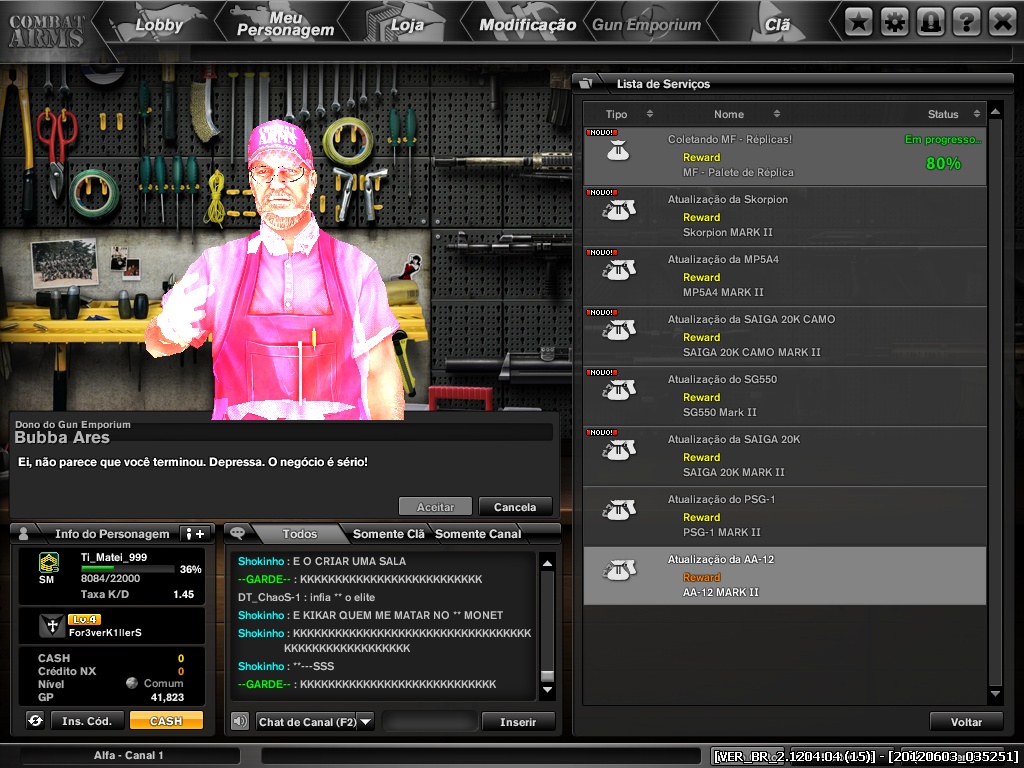Viewport: 1024px width, 768px height.
Task: Open the Meu Personagem tab
Action: pyautogui.click(x=285, y=24)
